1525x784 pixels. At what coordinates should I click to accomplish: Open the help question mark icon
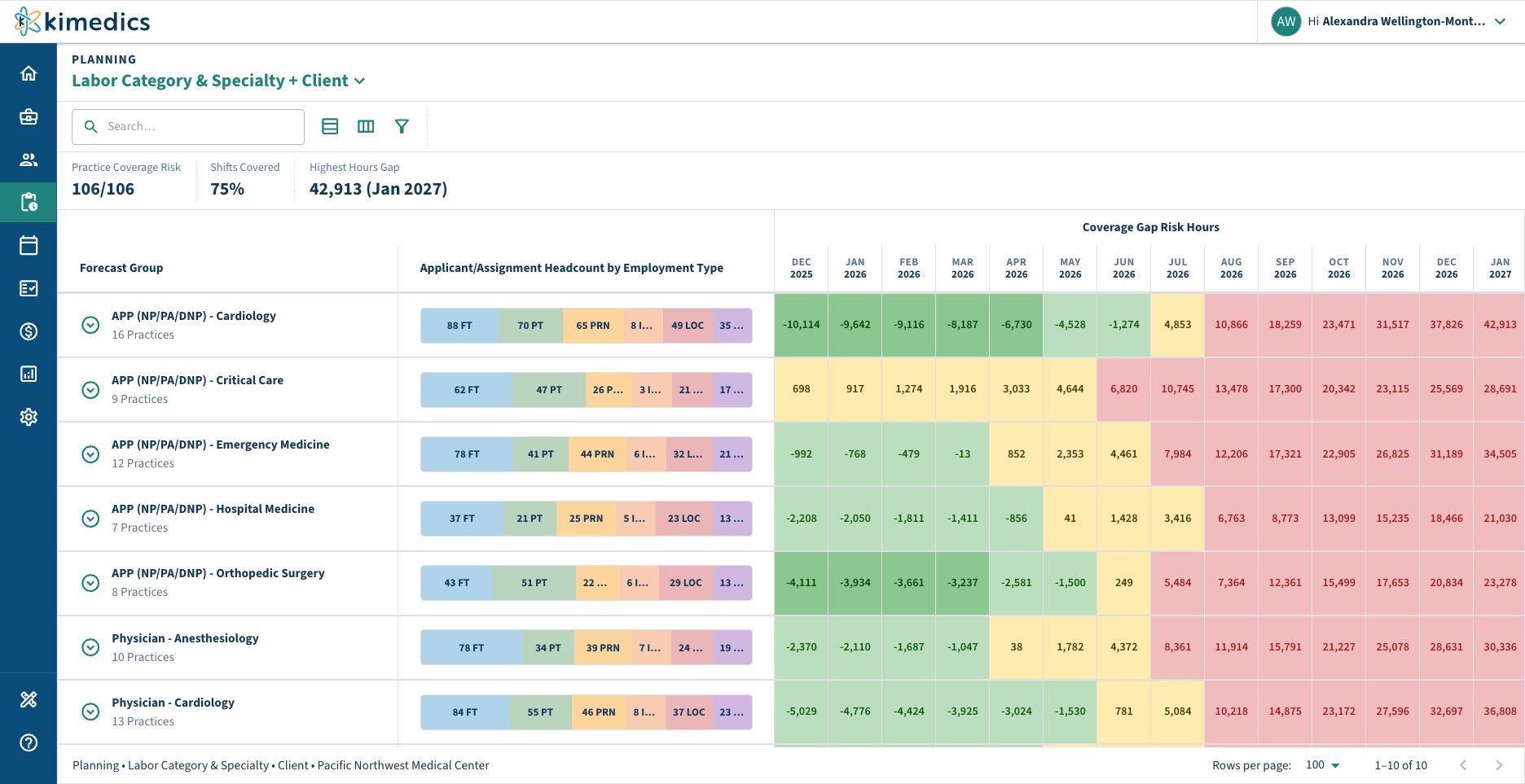pyautogui.click(x=29, y=742)
